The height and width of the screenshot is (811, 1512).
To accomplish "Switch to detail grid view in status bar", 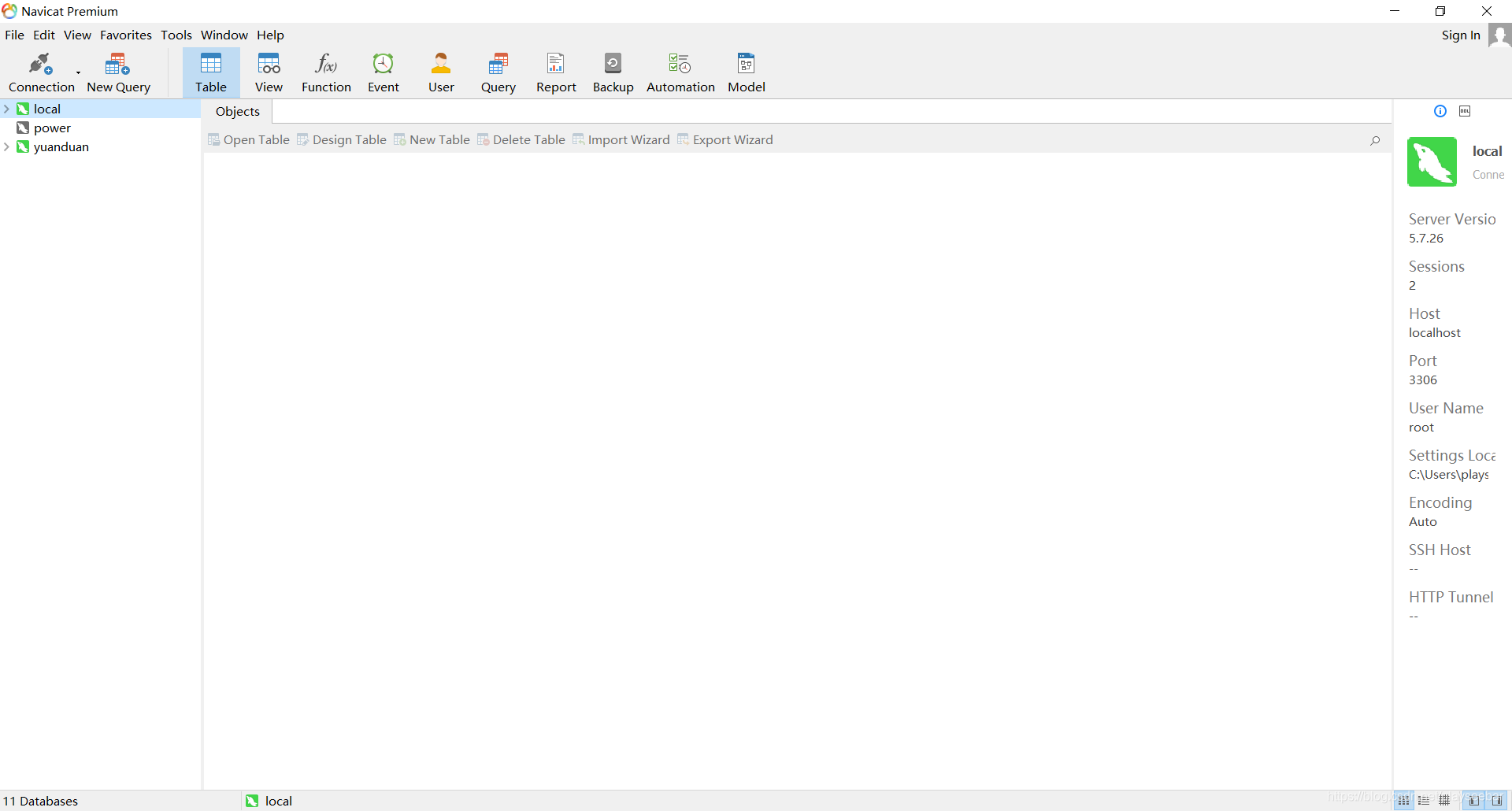I will coord(1444,800).
